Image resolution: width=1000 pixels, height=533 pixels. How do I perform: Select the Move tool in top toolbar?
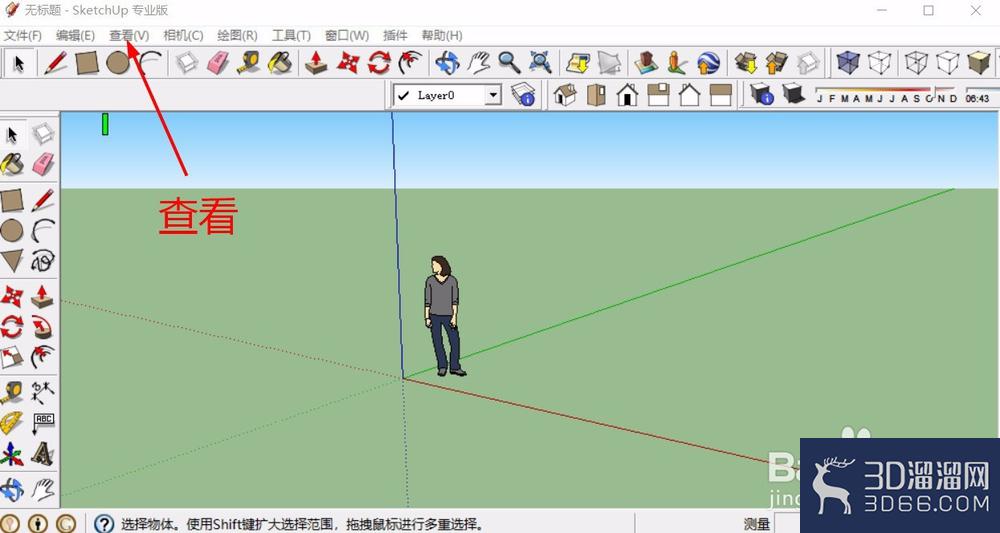(348, 62)
